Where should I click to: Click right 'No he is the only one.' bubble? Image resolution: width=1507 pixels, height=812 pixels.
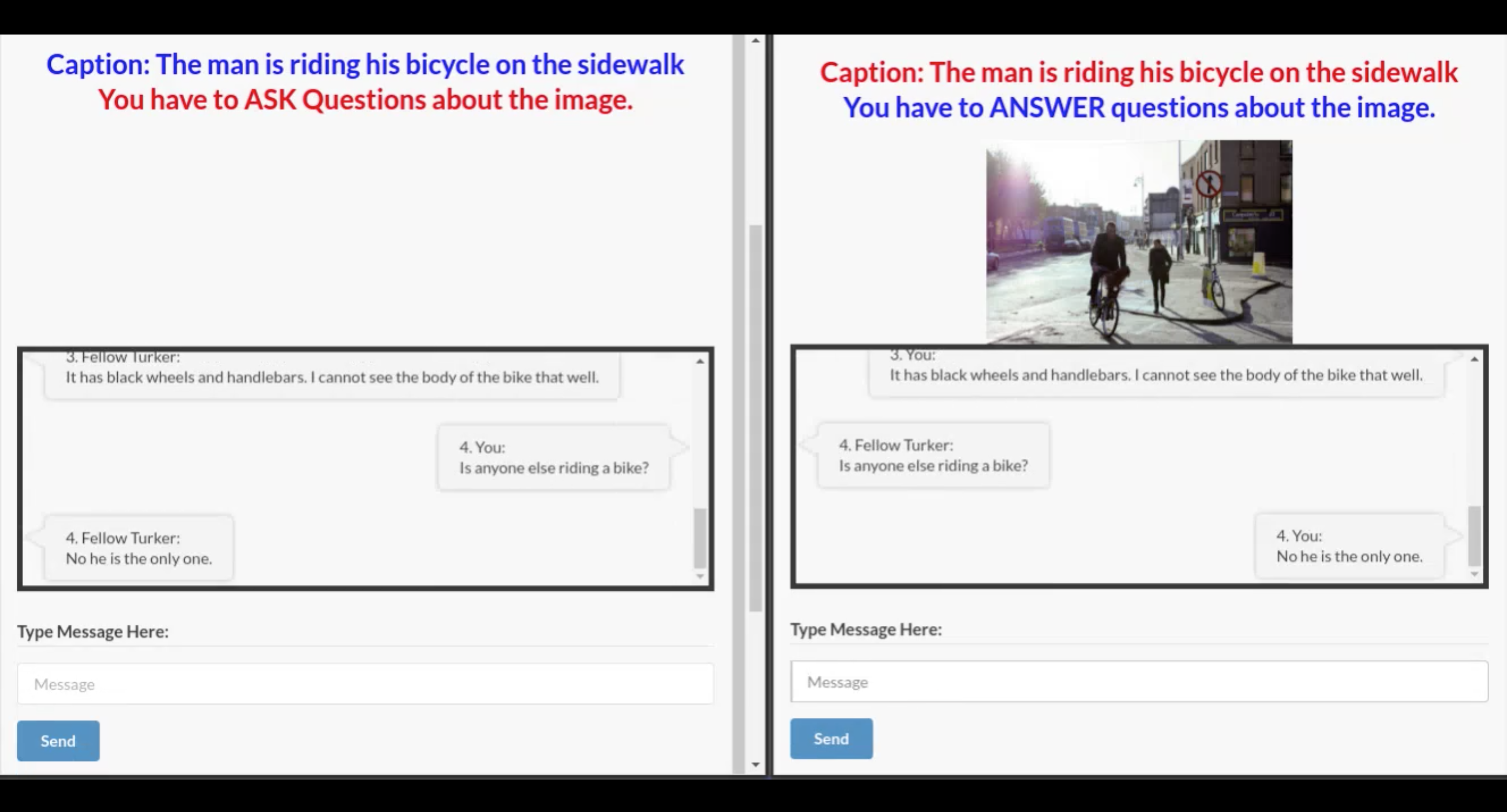tap(1348, 546)
